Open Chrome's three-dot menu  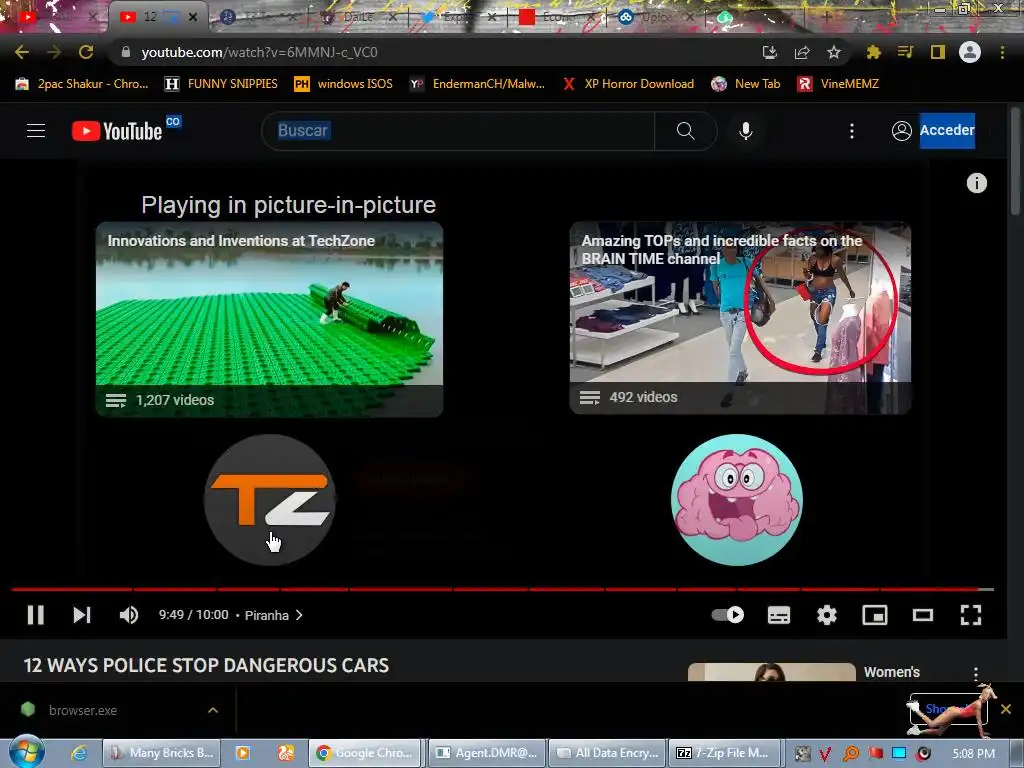[1002, 52]
